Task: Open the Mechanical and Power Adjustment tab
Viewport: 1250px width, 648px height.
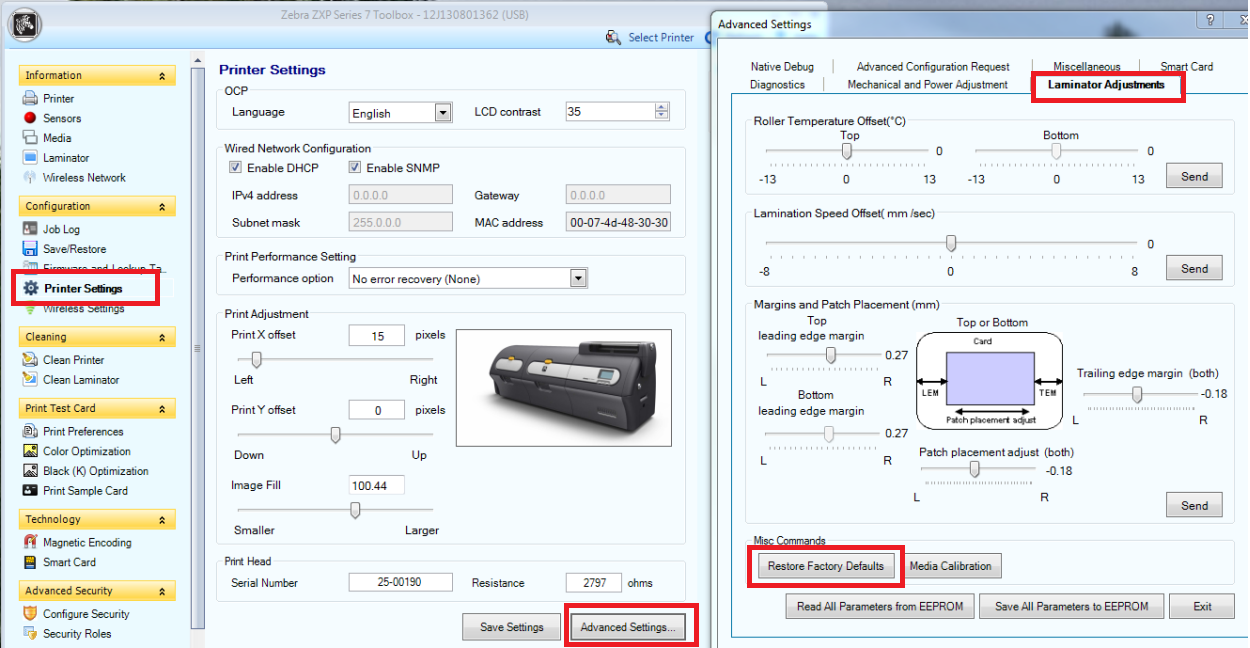Action: click(927, 85)
